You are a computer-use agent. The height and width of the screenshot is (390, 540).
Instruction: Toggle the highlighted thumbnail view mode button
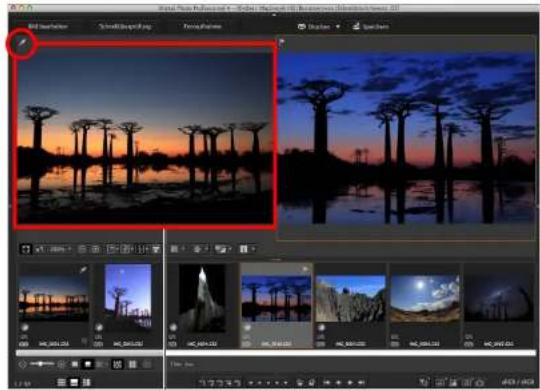click(x=88, y=364)
